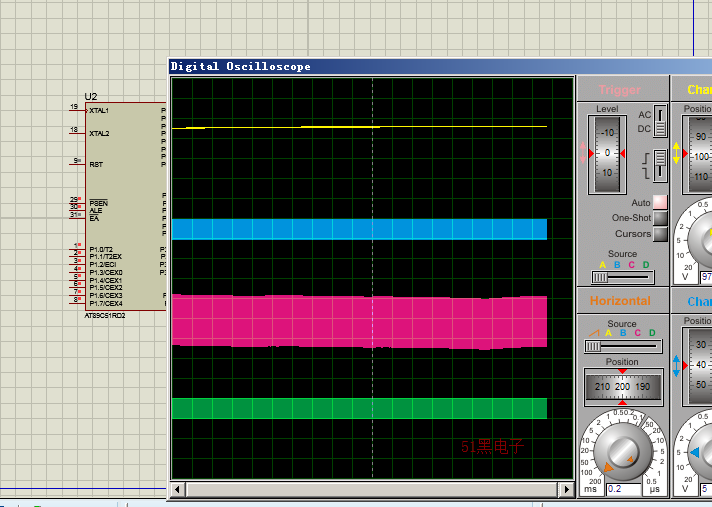
Task: Click the XTAL2 pin on U2
Action: click(99, 133)
